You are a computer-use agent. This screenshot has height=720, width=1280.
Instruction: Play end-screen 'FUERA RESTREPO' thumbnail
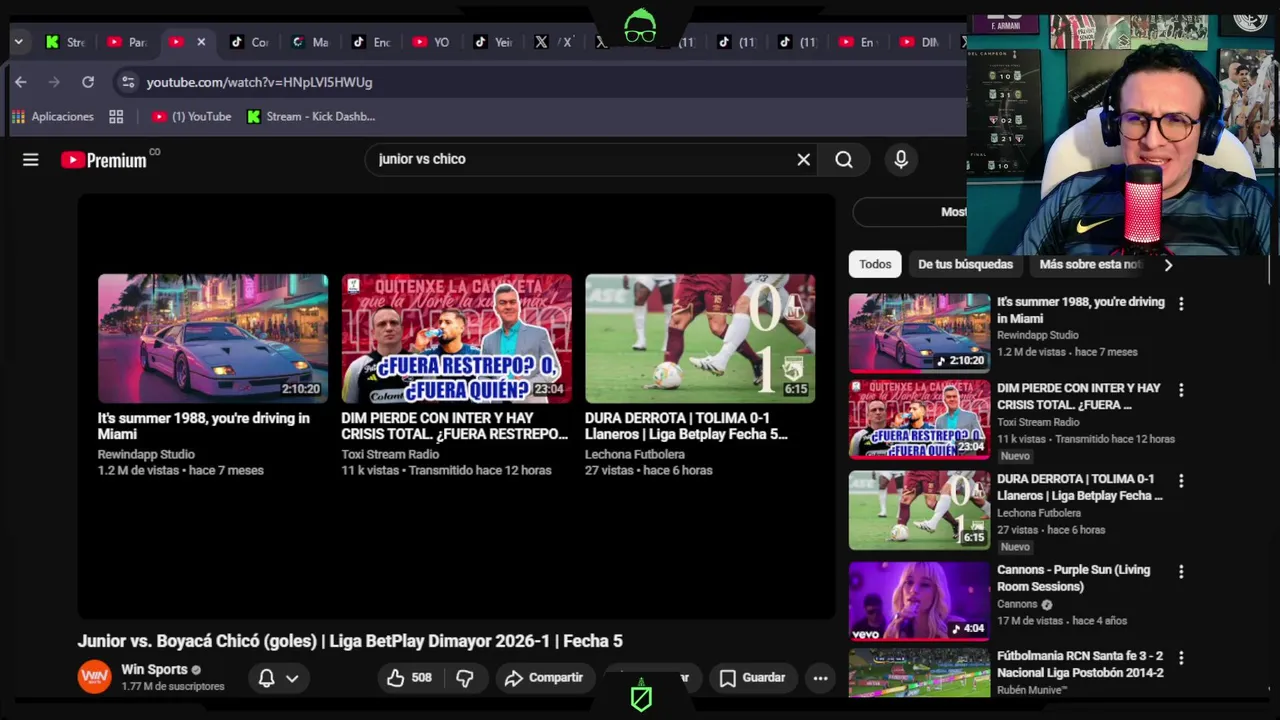pos(457,338)
